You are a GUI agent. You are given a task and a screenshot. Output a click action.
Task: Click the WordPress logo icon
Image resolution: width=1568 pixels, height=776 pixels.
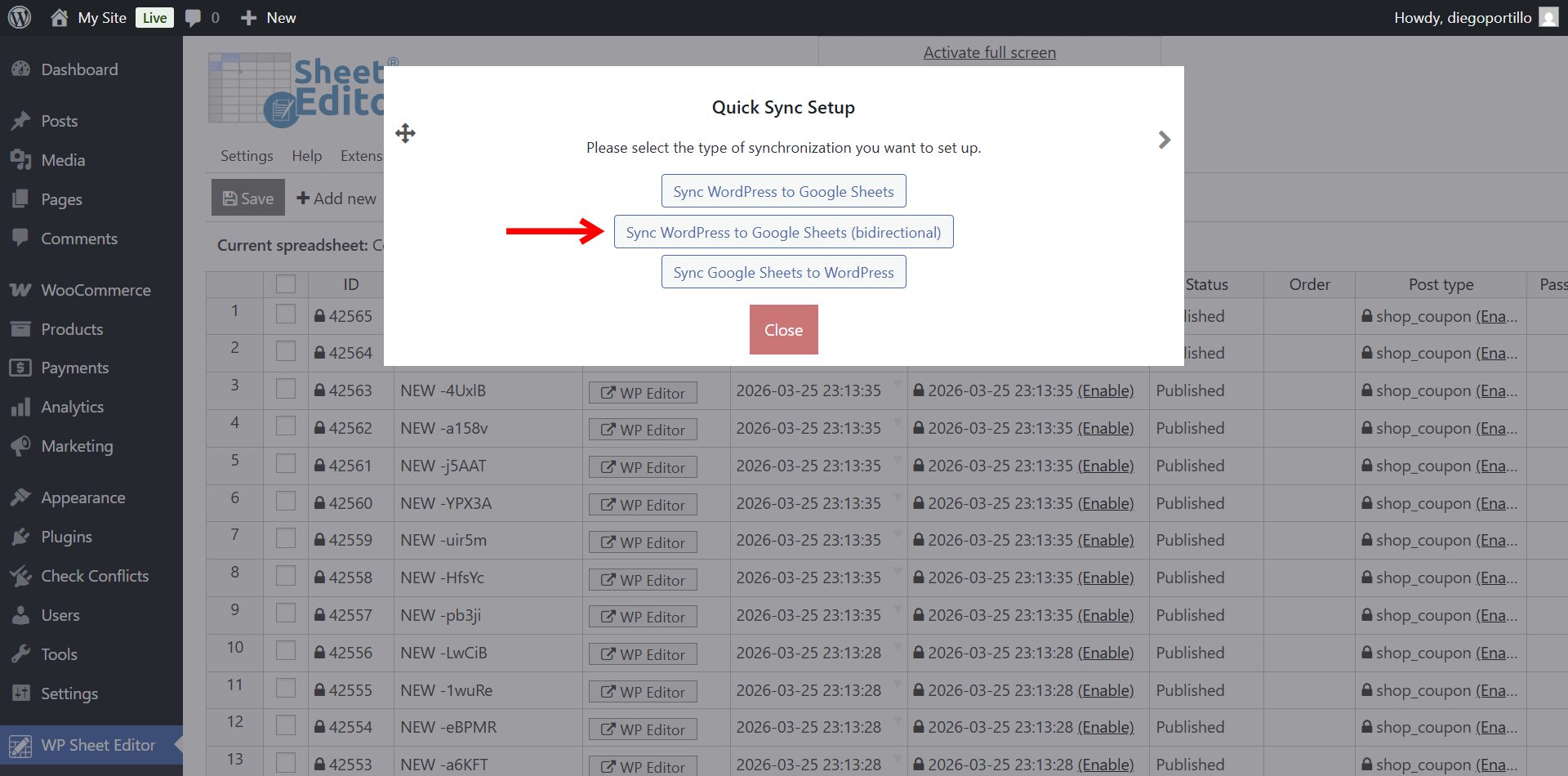point(20,17)
